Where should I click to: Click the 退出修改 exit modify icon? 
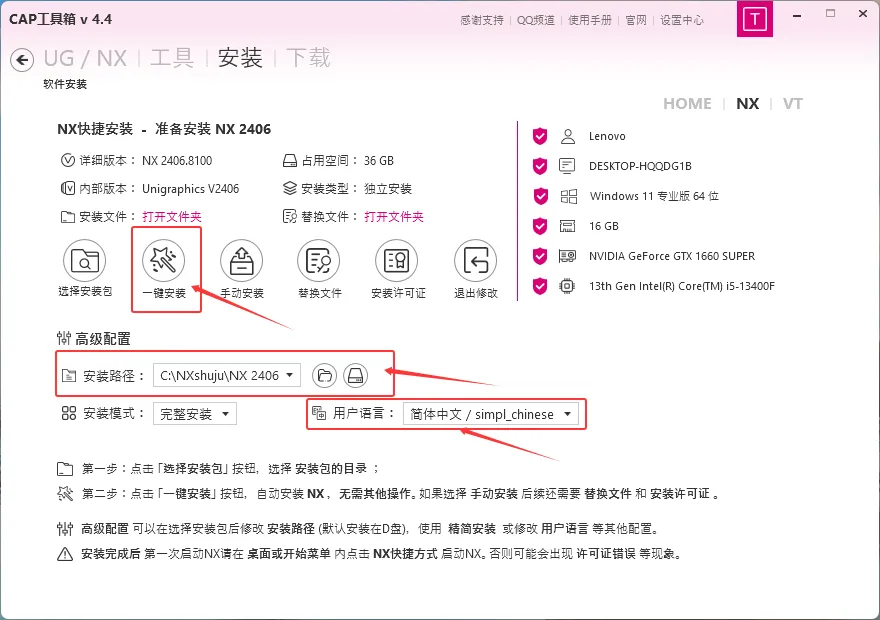[x=475, y=260]
